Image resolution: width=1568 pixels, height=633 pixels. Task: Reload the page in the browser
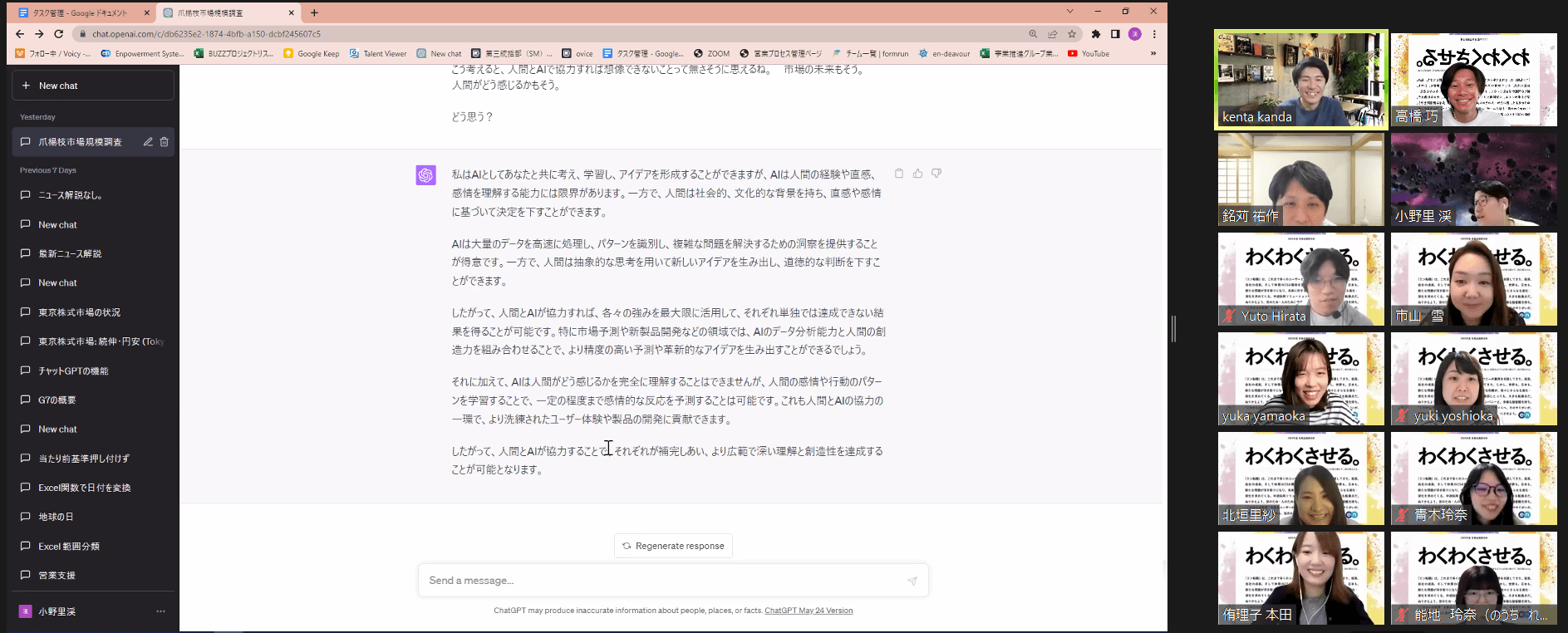pos(58,34)
